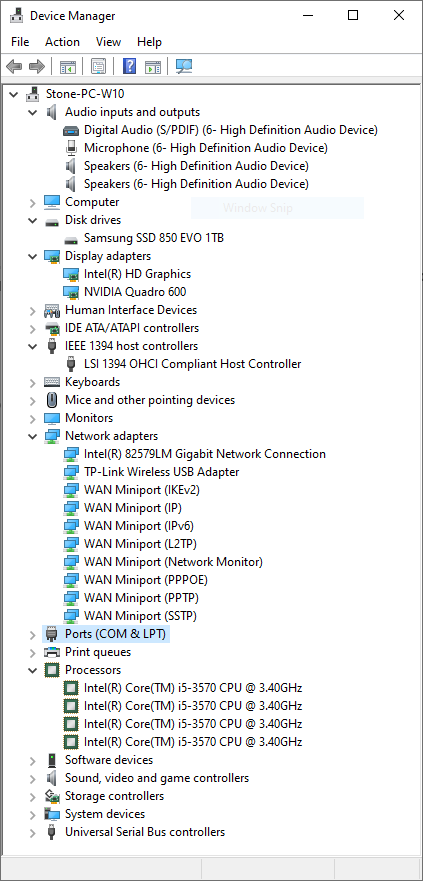Viewport: 423px width, 881px height.
Task: Expand the Ports (COM & LPT) category
Action: (33, 634)
